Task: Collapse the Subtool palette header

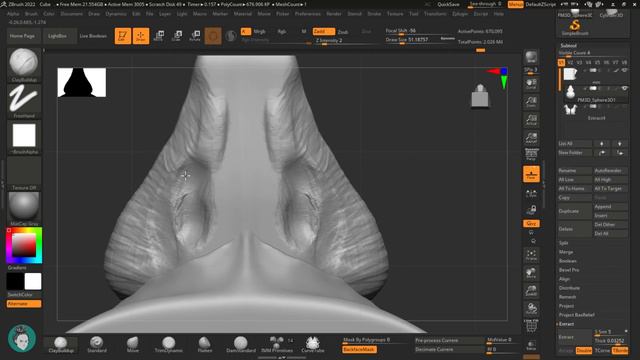Action: 569,46
